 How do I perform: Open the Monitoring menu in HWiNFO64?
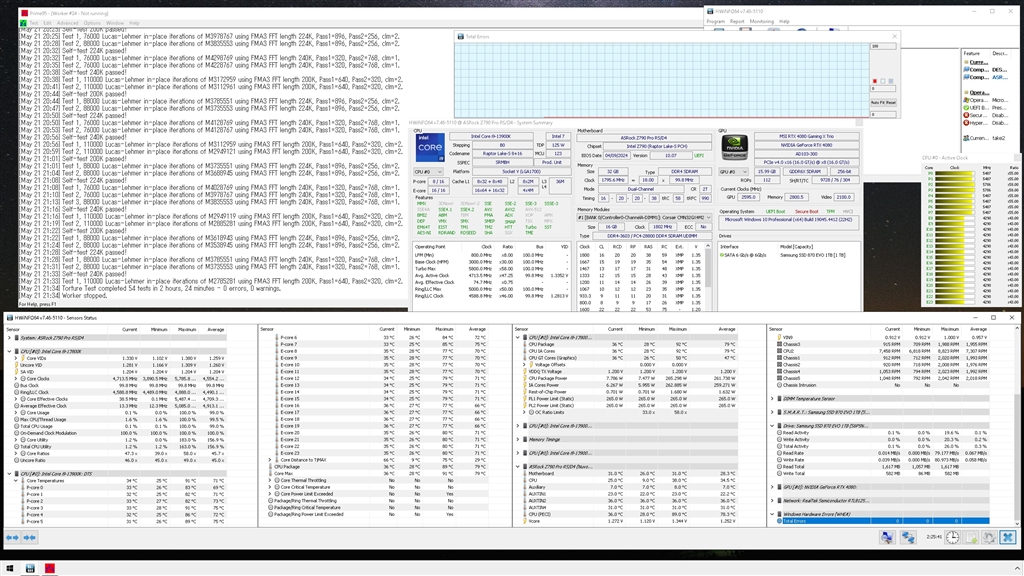[x=761, y=20]
